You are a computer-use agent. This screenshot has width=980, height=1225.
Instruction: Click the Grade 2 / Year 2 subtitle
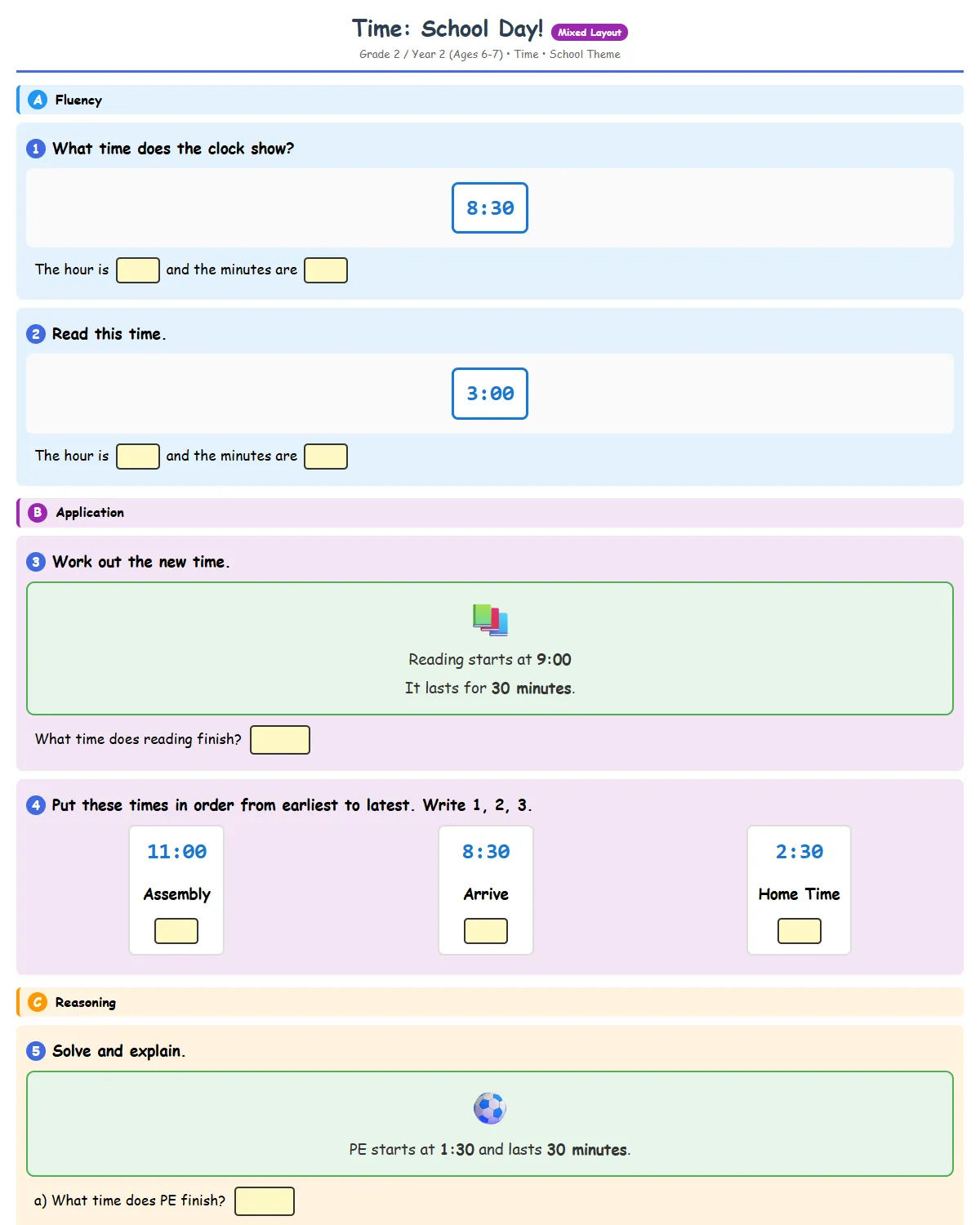490,54
